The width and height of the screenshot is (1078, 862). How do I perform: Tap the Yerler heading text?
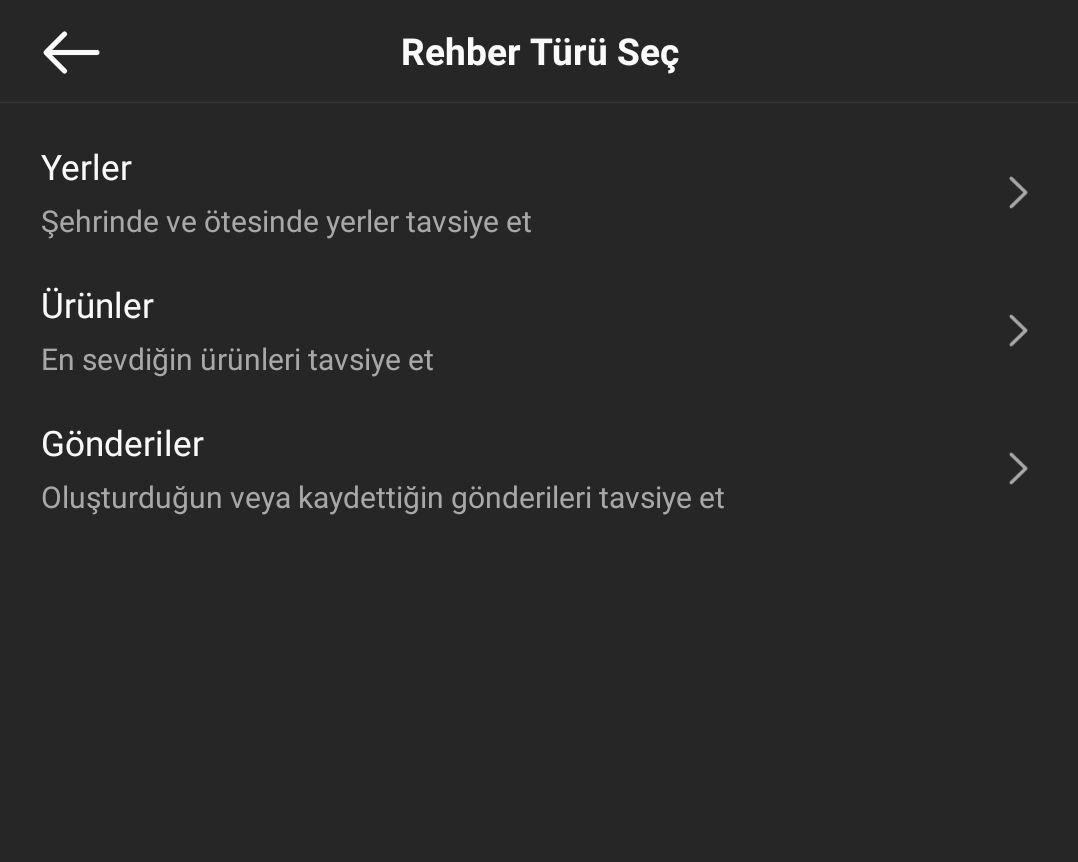[86, 168]
